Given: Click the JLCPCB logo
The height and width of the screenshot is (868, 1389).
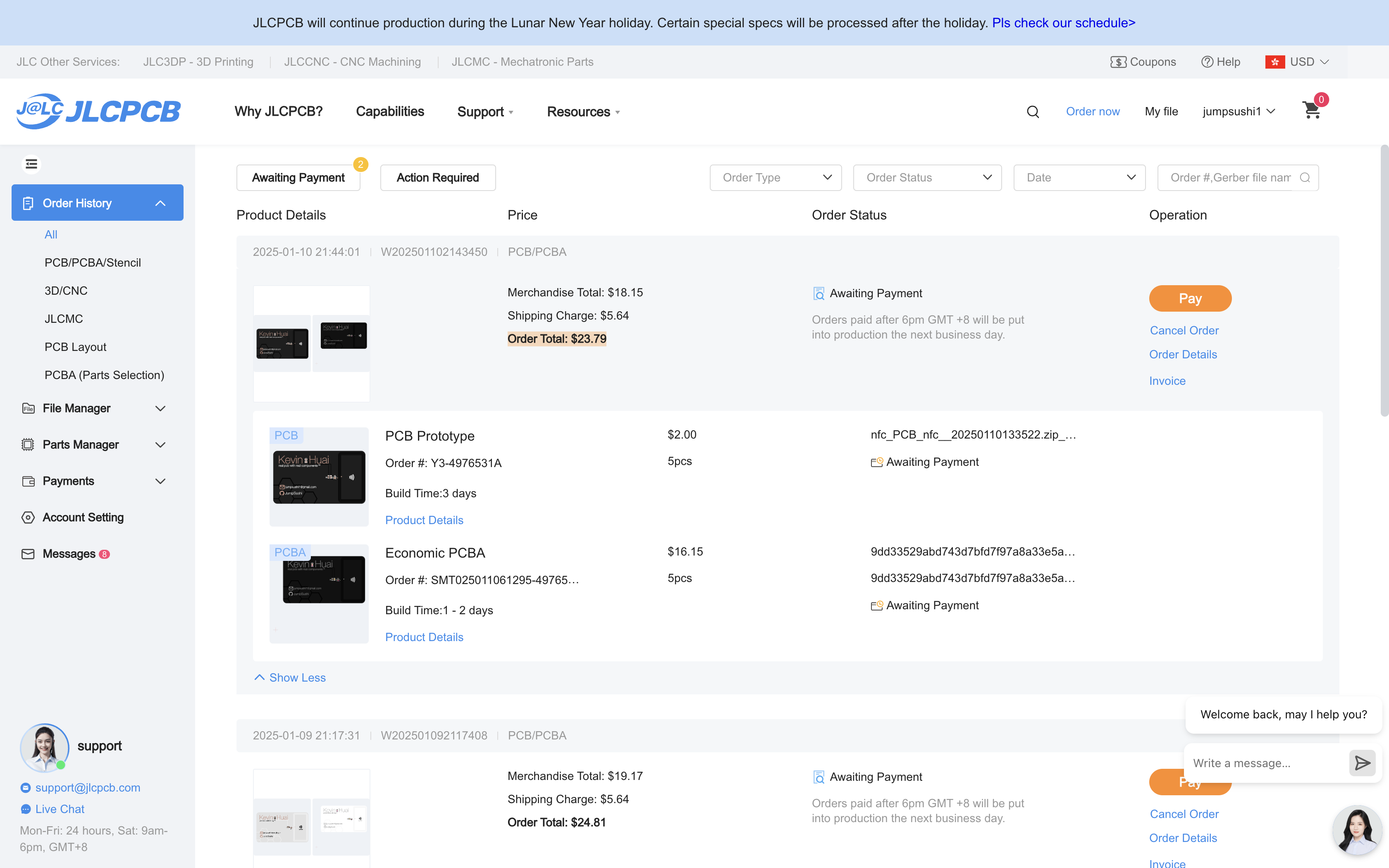Looking at the screenshot, I should (98, 111).
